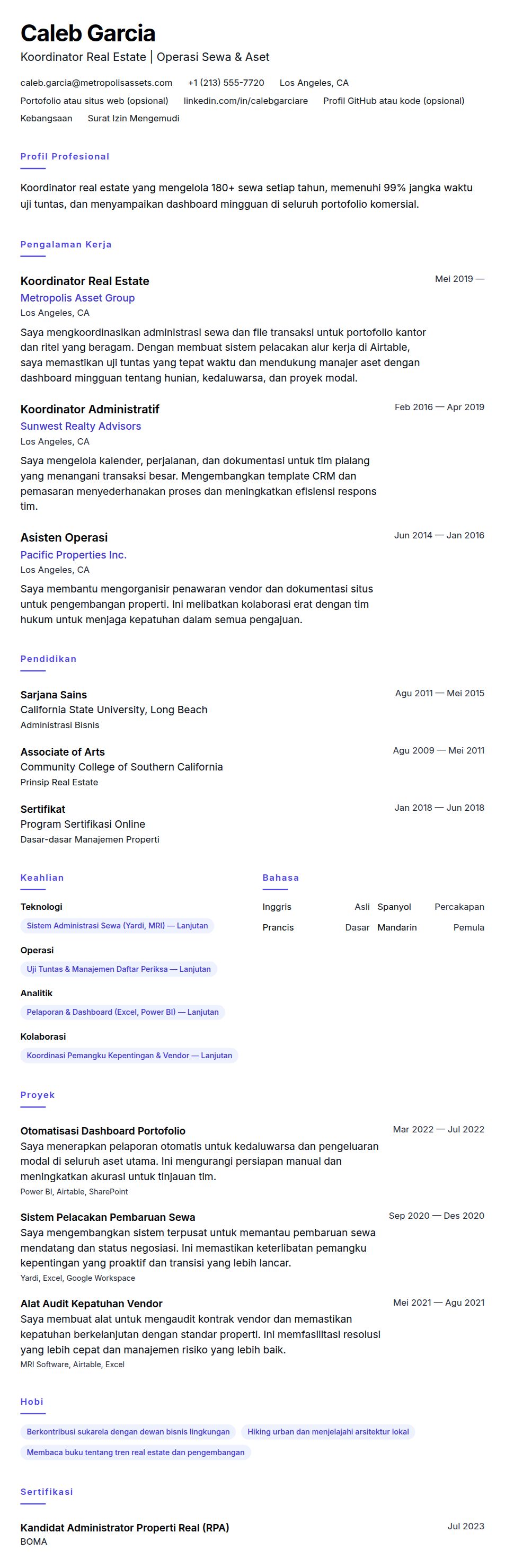Click Community College of Southern California
The width and height of the screenshot is (505, 1568).
tap(122, 767)
